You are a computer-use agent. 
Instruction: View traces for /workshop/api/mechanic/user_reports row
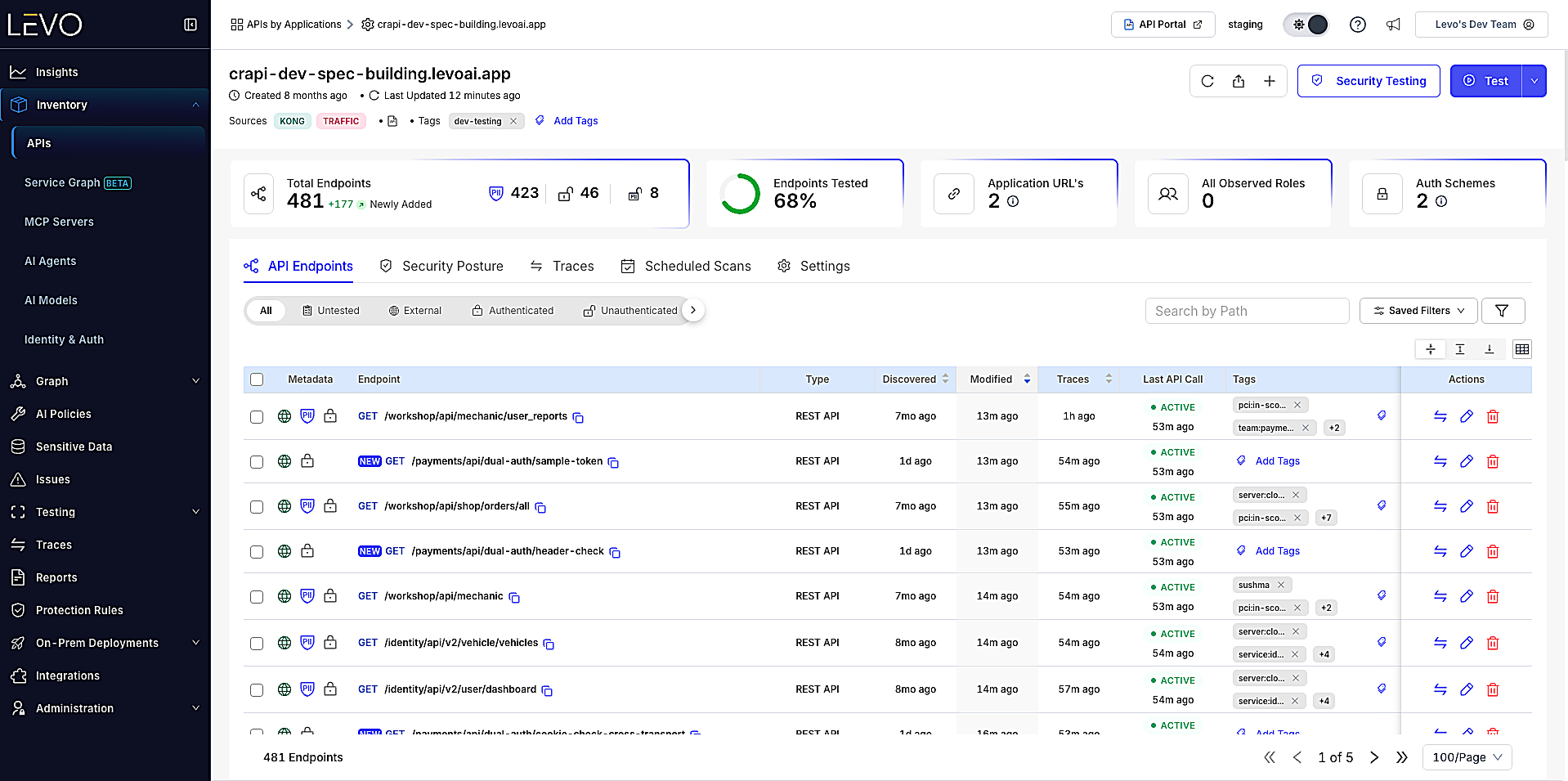coord(1440,416)
